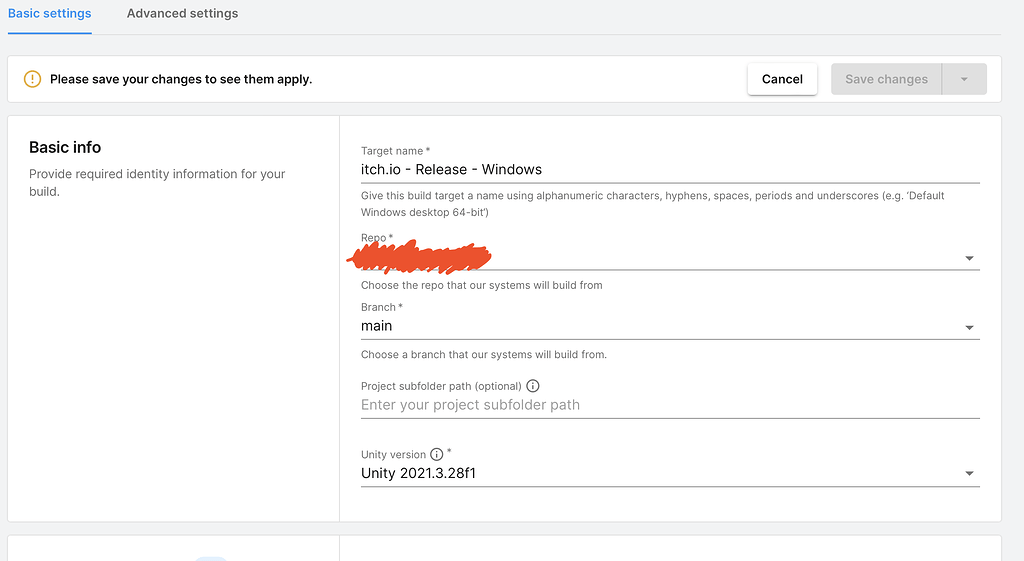Click the 'Target name' field label
Screen dimensions: 1024x561
pyautogui.click(x=392, y=151)
